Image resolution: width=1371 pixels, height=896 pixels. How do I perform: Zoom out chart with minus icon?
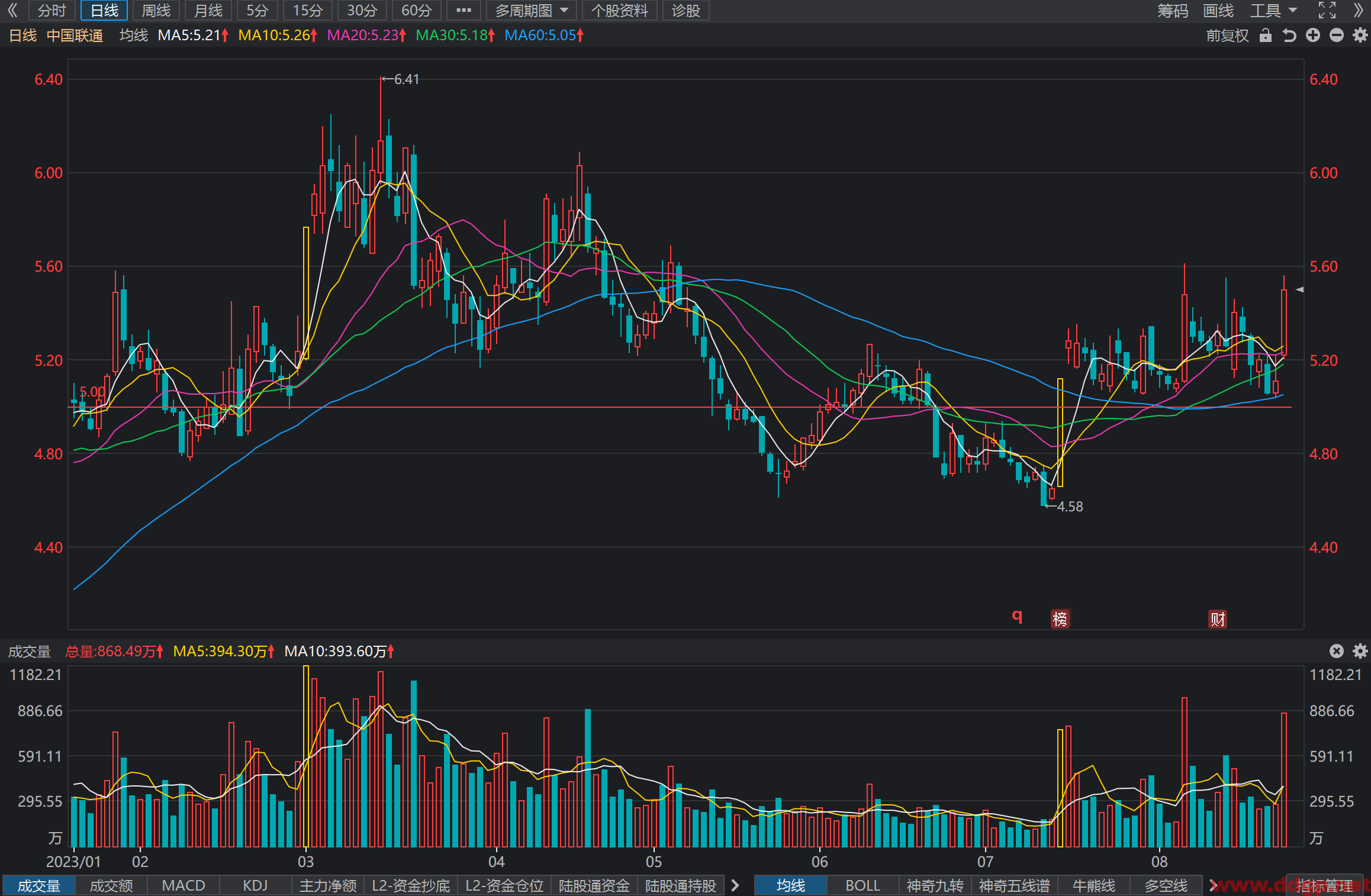click(1337, 36)
